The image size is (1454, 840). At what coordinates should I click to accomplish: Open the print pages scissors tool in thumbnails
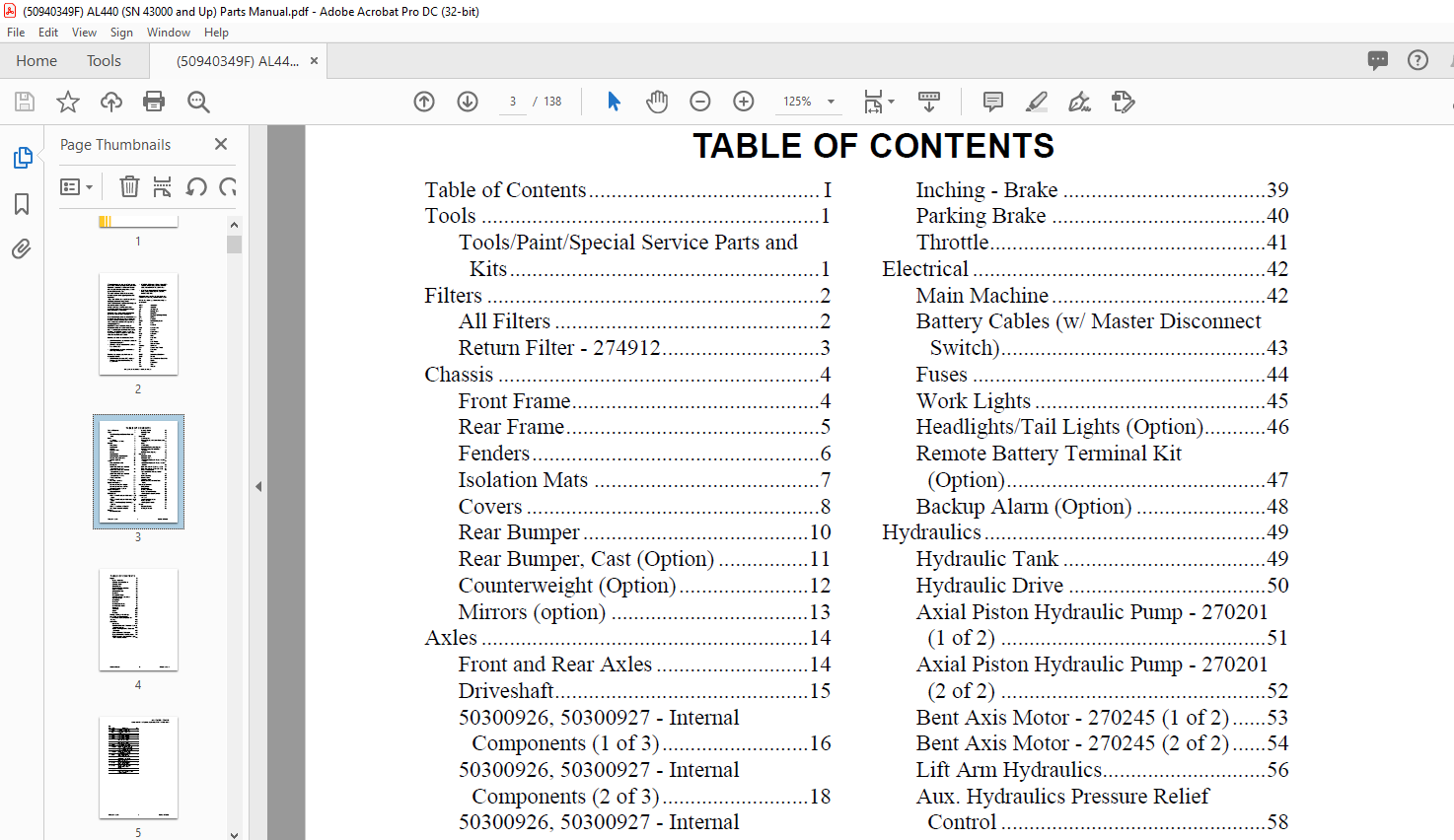pyautogui.click(x=163, y=186)
